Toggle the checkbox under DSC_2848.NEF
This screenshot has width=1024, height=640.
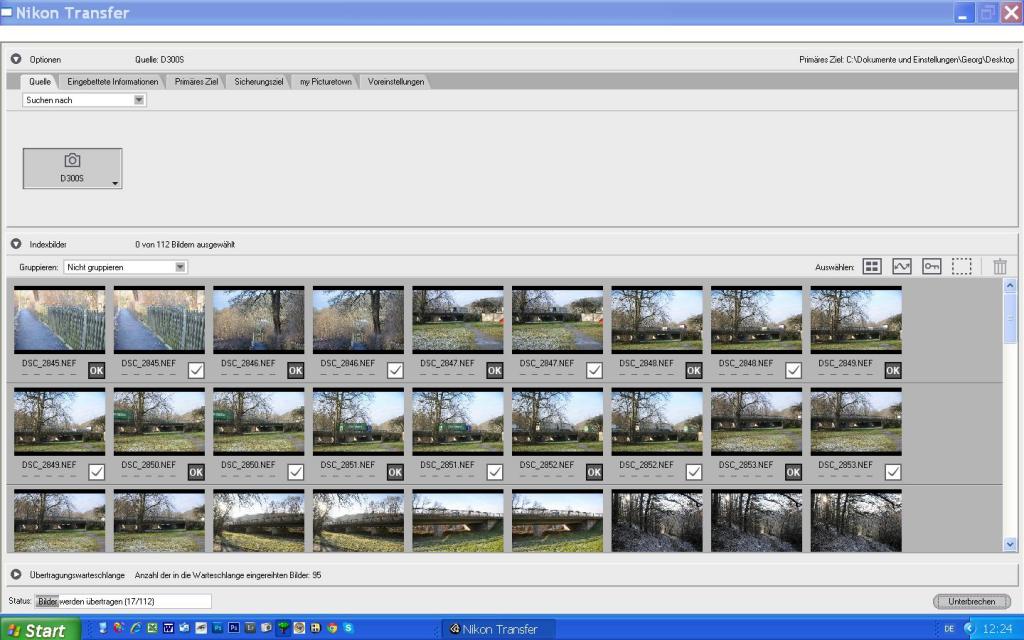793,370
